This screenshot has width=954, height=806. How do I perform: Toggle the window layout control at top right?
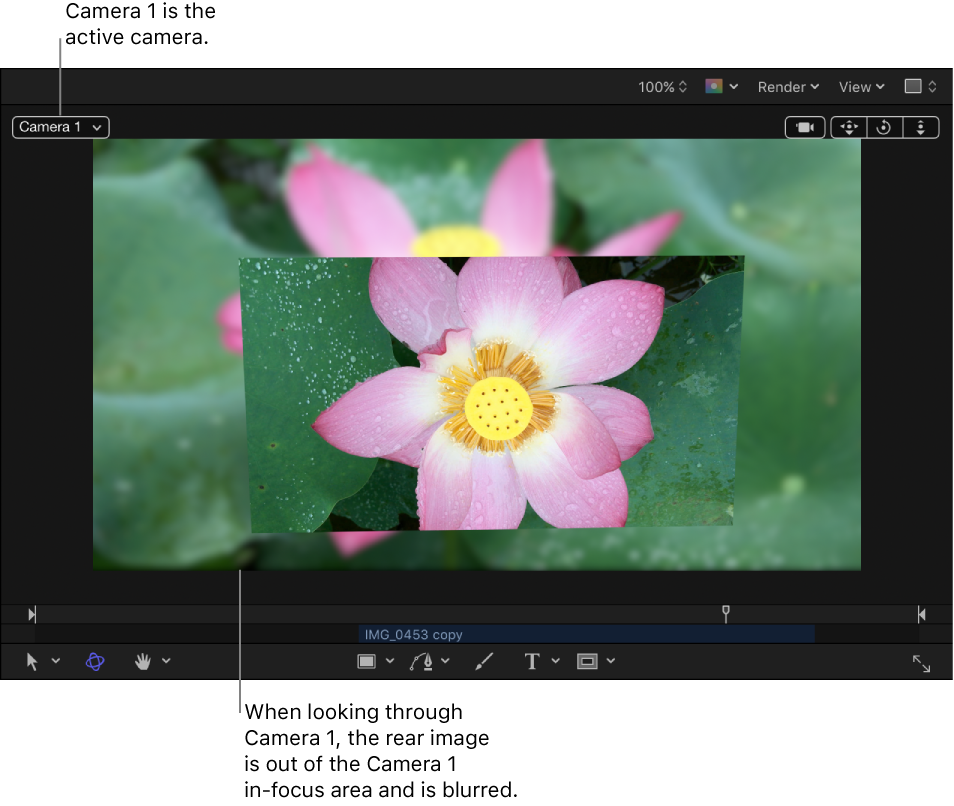point(919,87)
